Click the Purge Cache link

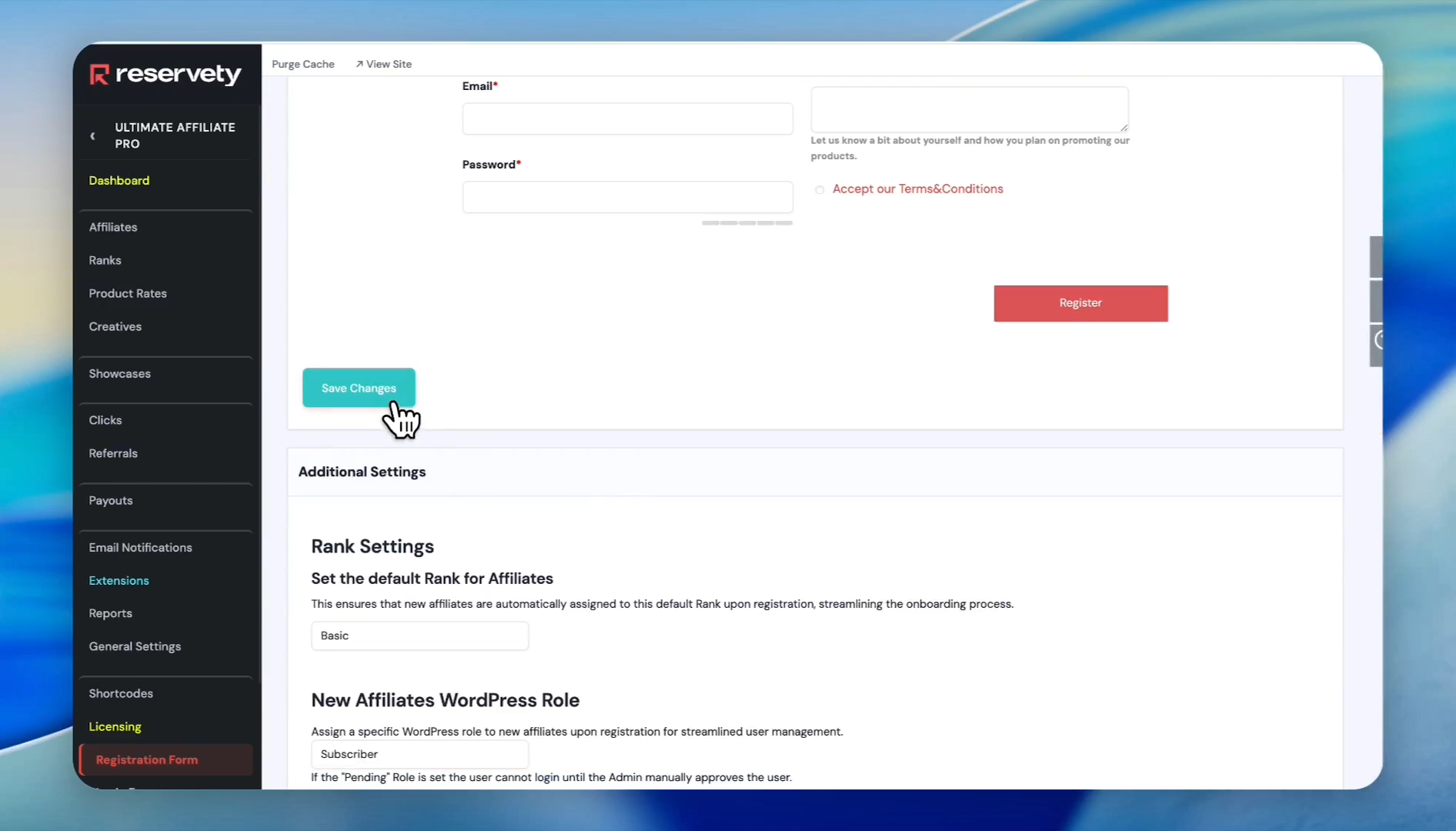tap(302, 65)
